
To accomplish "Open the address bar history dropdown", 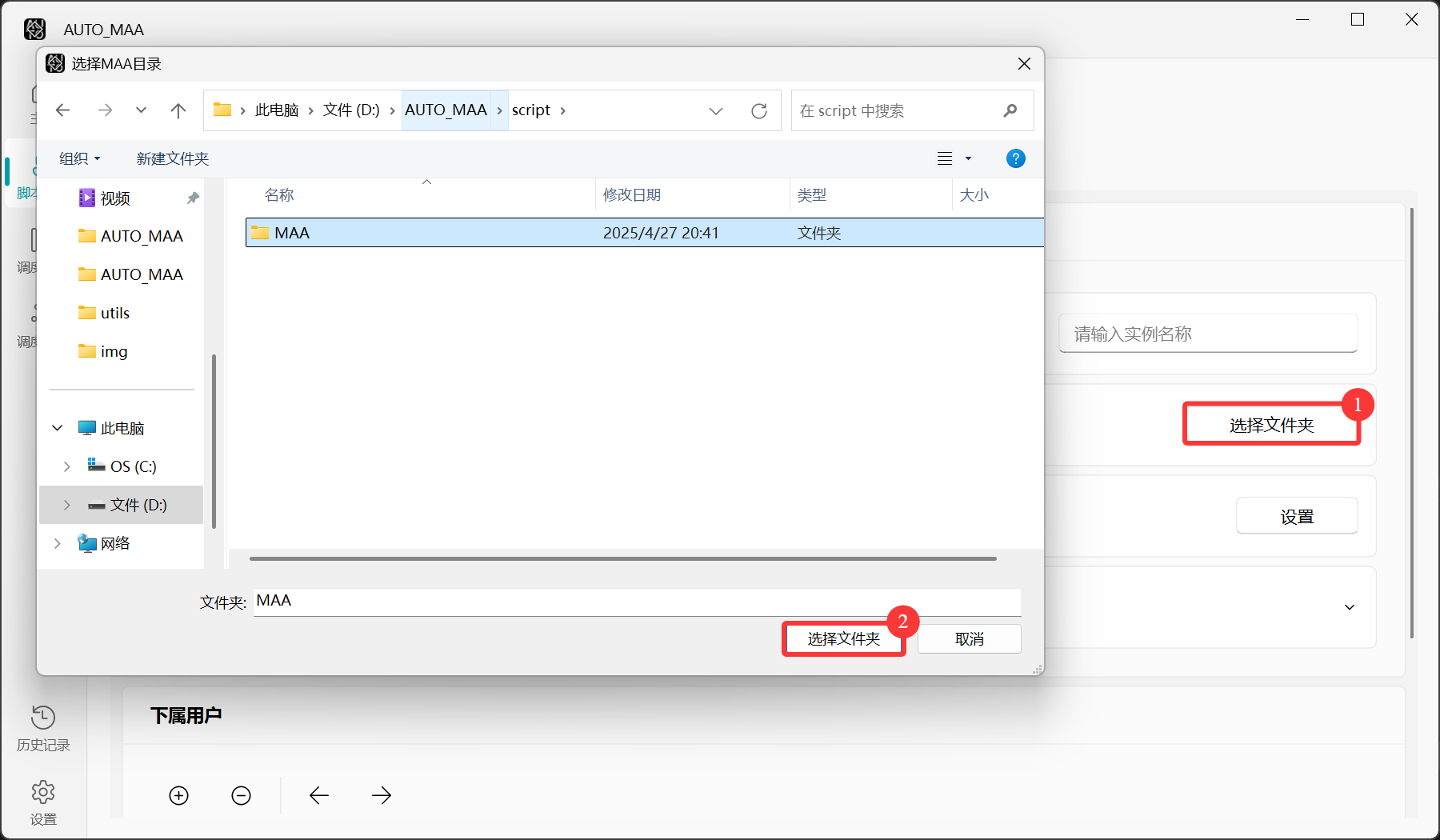I will [x=716, y=111].
